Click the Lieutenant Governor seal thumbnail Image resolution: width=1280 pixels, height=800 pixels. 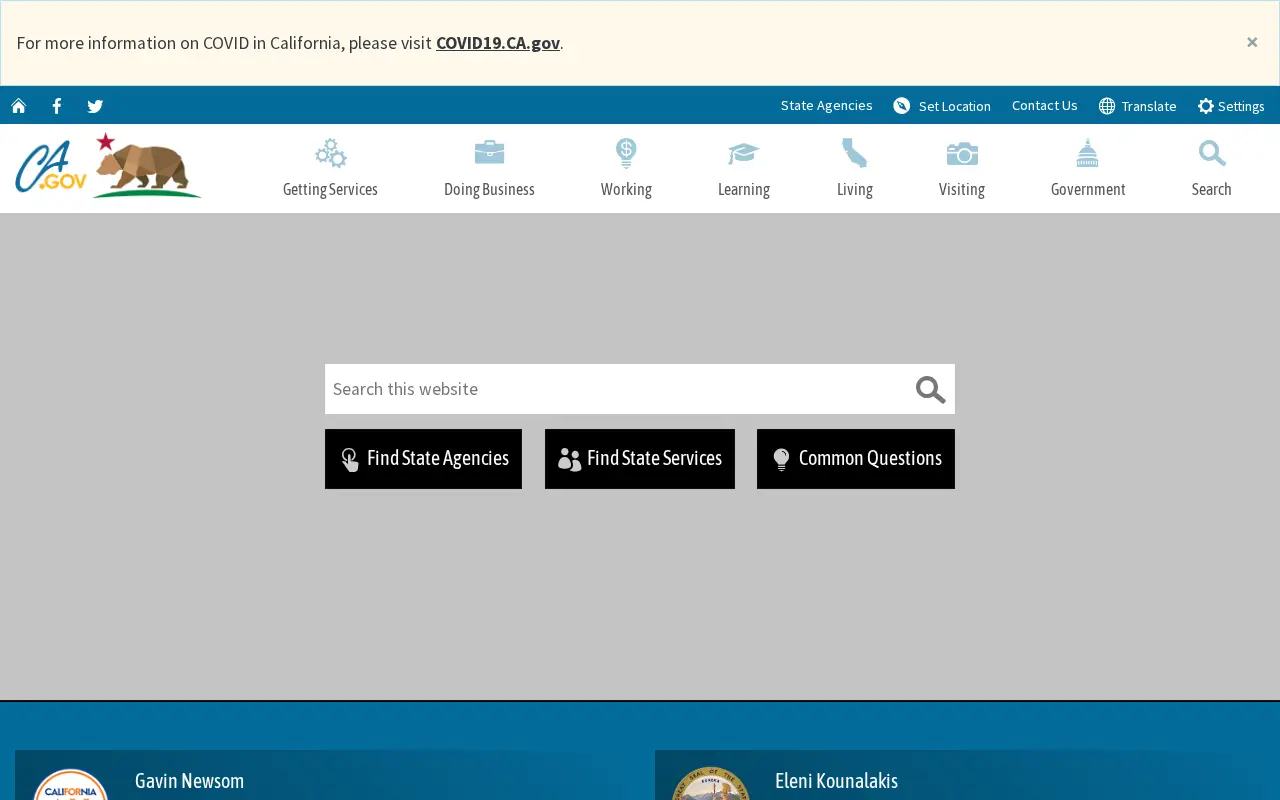tap(711, 783)
